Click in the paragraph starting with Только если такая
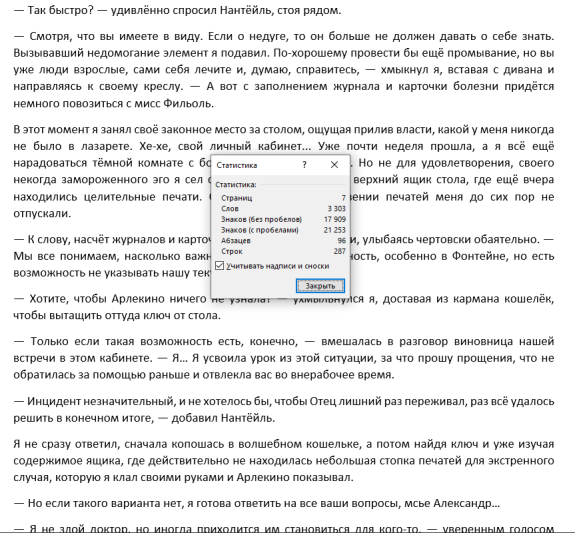The image size is (575, 533). coord(283,358)
